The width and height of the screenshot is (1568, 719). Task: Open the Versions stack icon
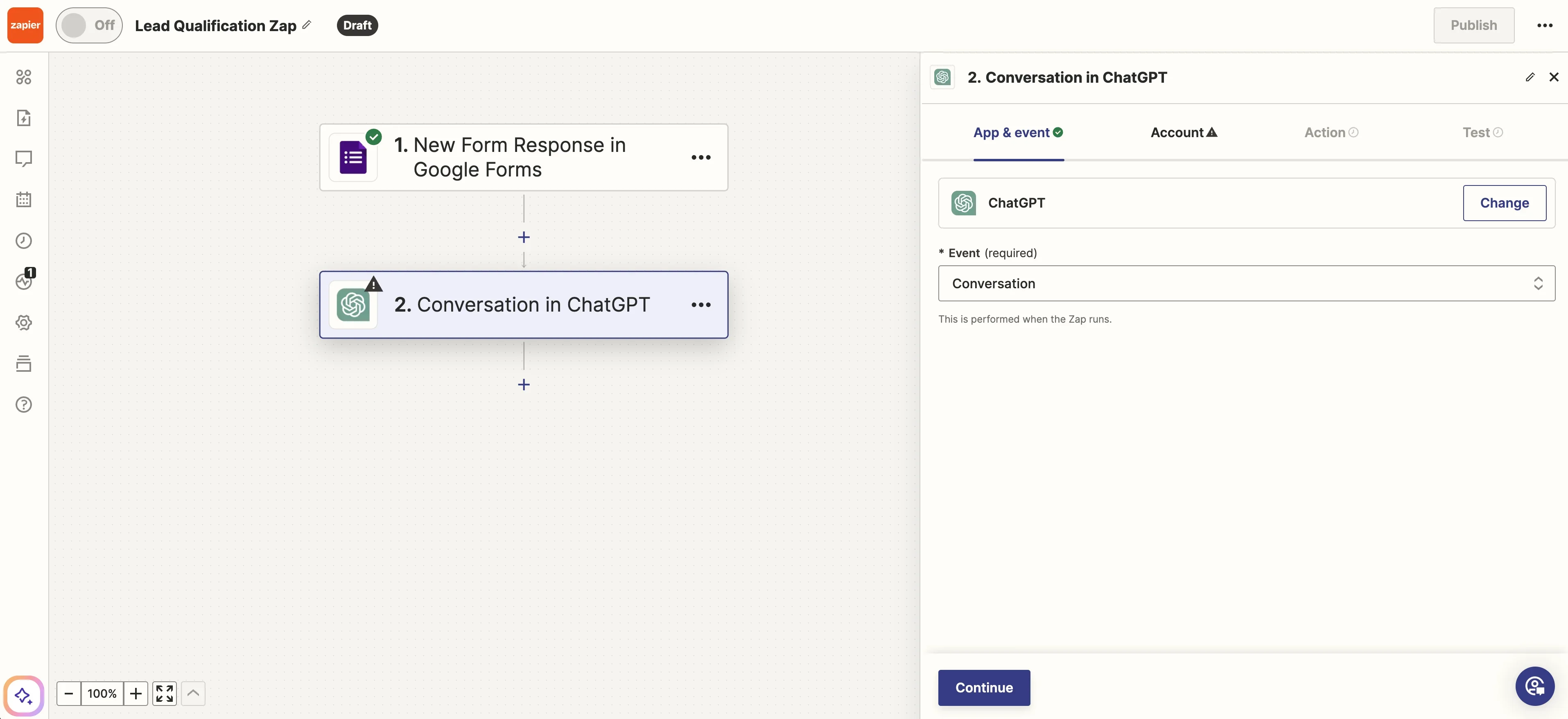24,364
